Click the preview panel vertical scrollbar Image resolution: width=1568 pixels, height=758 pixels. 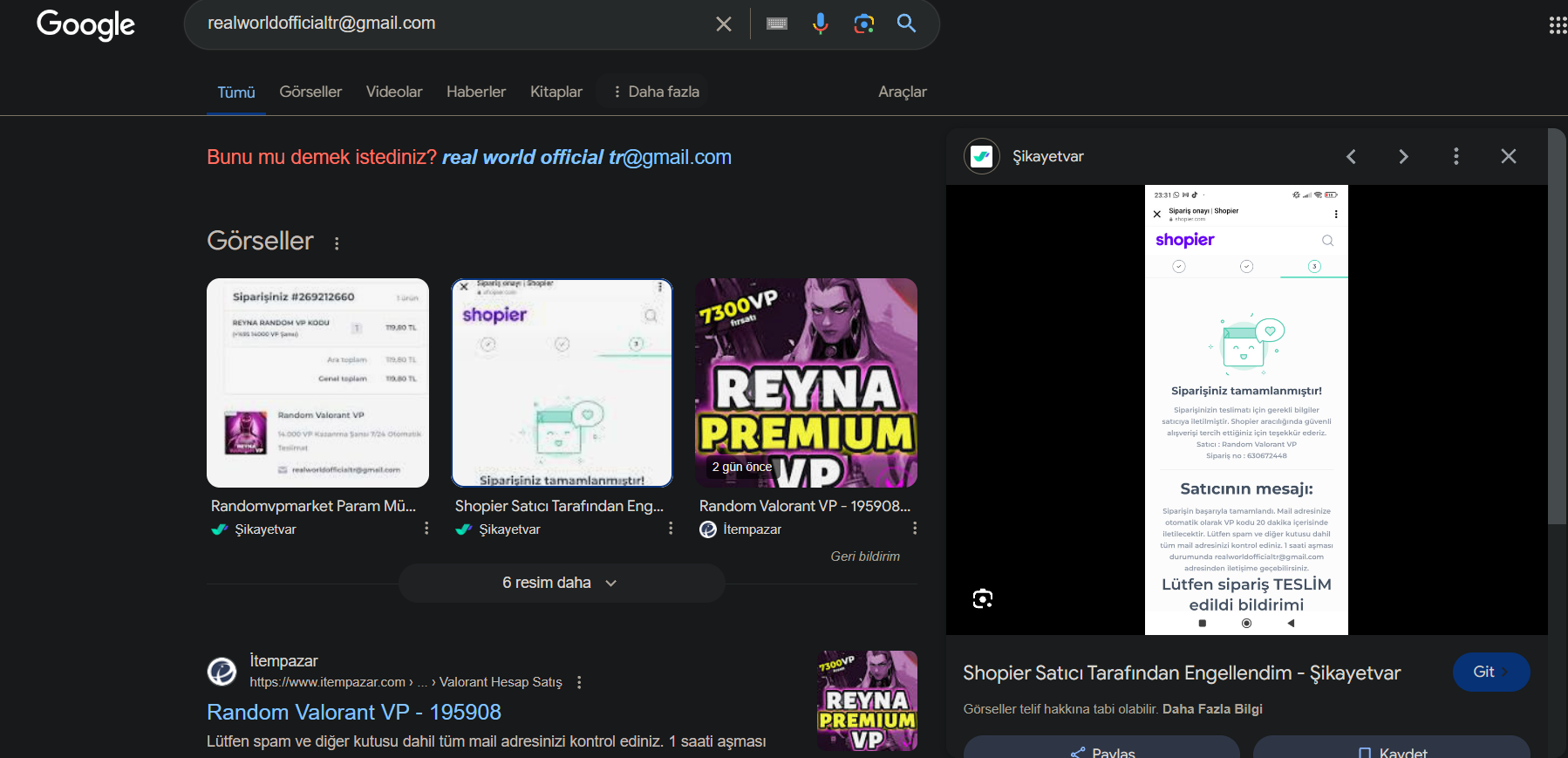tap(1557, 326)
